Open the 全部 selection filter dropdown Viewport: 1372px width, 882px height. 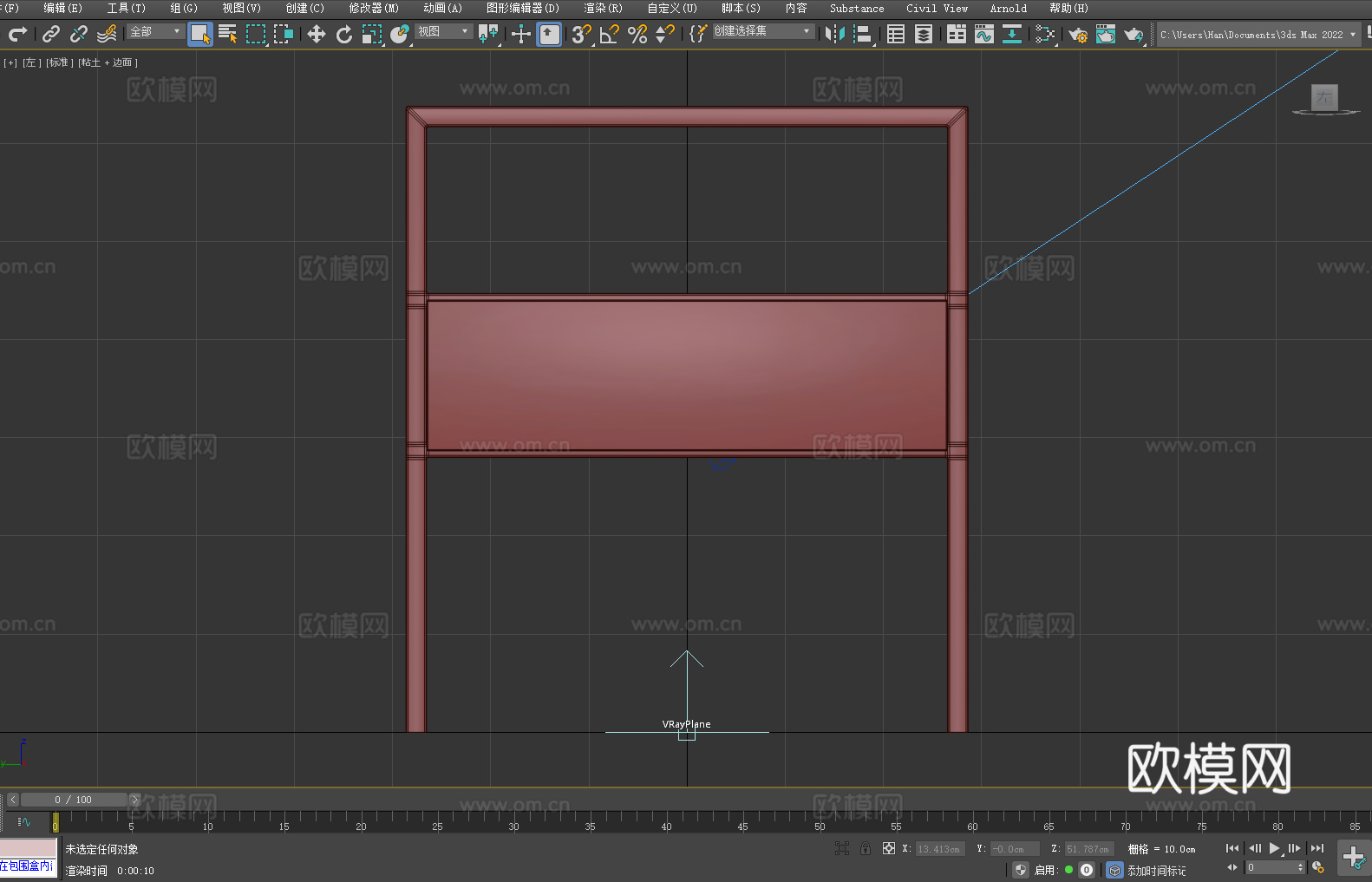tap(155, 31)
